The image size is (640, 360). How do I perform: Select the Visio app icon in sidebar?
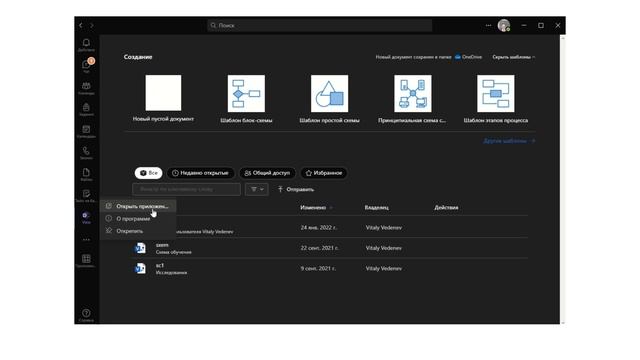click(86, 217)
